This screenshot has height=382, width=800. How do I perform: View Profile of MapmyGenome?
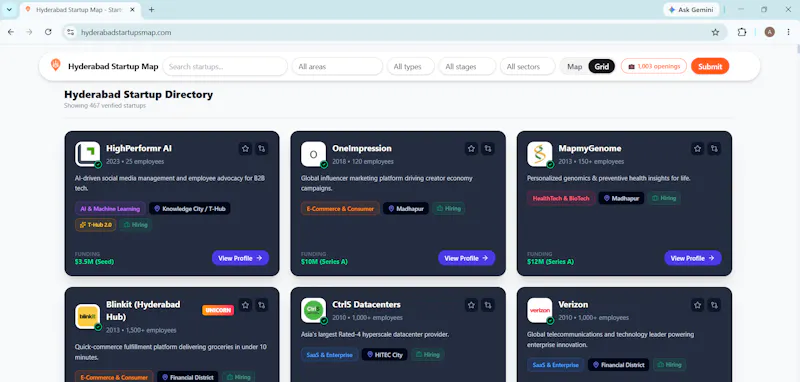pos(693,258)
